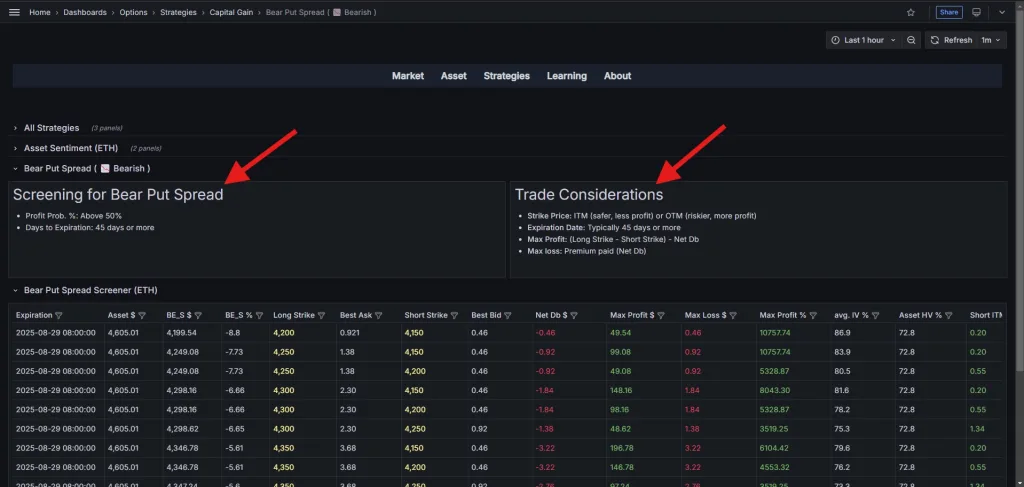The height and width of the screenshot is (487, 1024).
Task: Open filter for Asset $ column
Action: [142, 315]
